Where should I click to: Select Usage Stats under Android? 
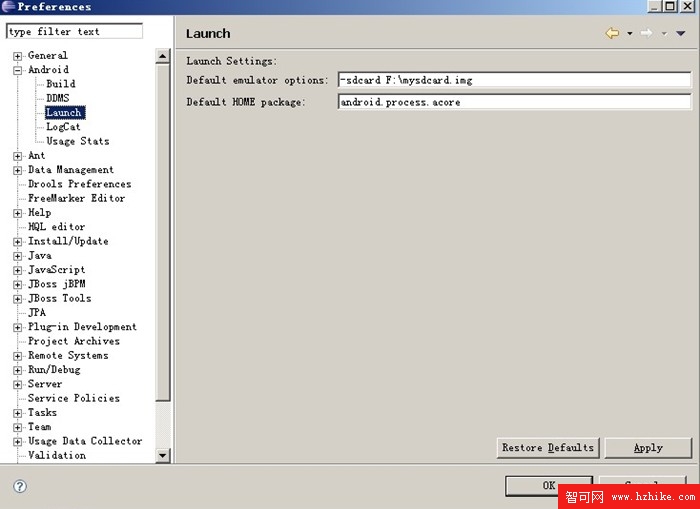point(78,141)
